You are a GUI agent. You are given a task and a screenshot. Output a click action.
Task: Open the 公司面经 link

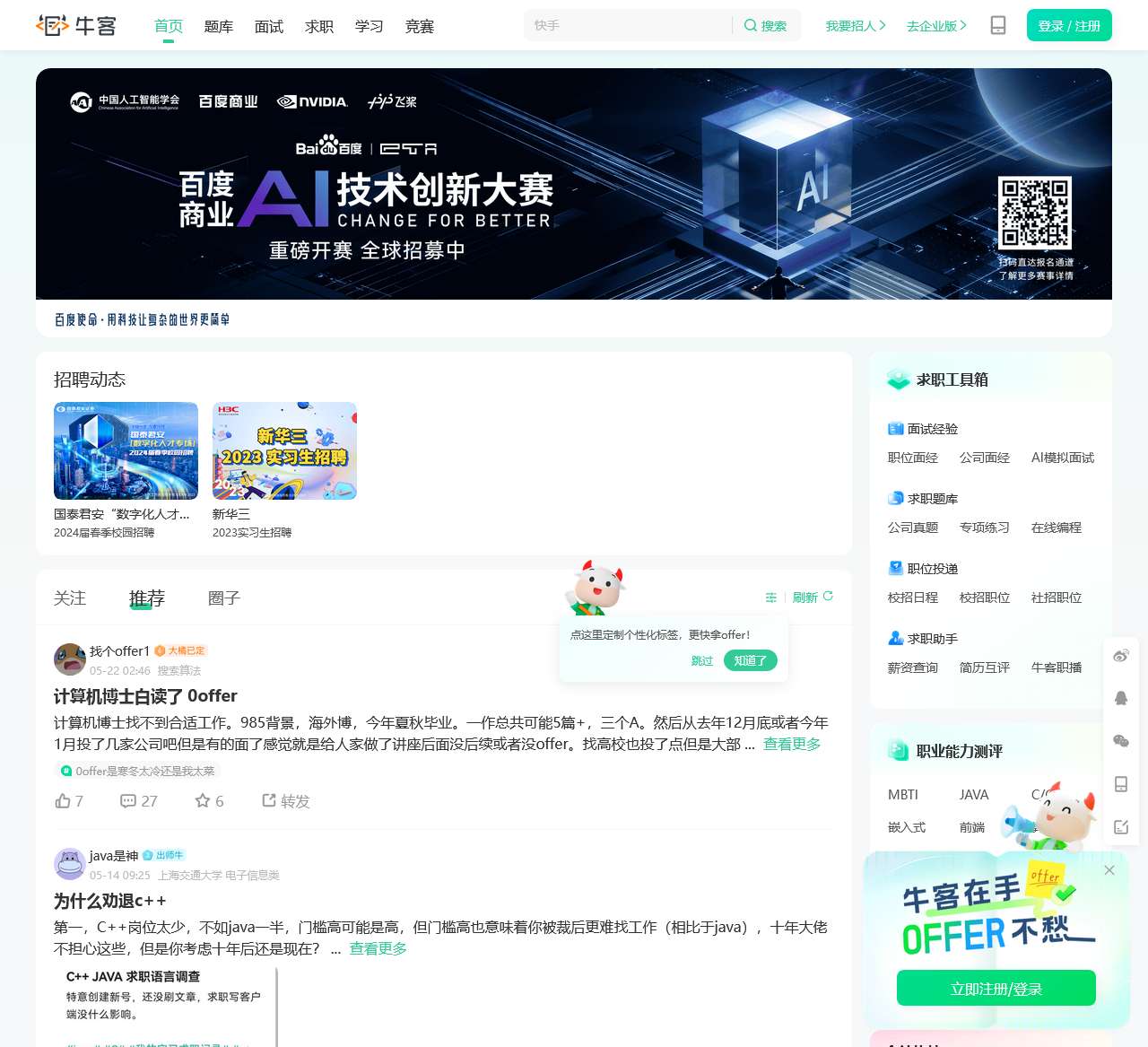pos(985,458)
